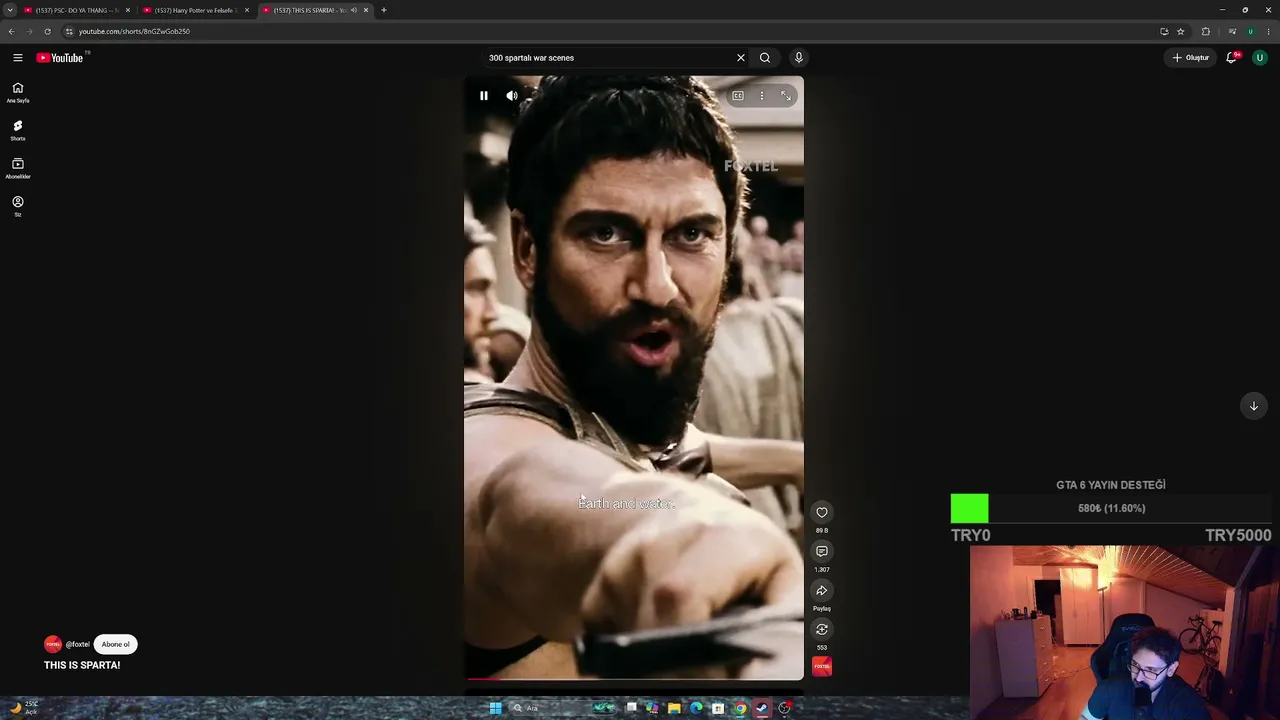Expand the Chrome tab search dropdown

click(10, 10)
